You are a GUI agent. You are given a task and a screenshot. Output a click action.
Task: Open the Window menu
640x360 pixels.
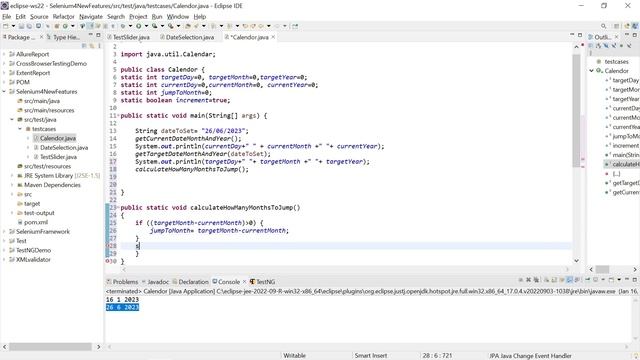point(178,16)
